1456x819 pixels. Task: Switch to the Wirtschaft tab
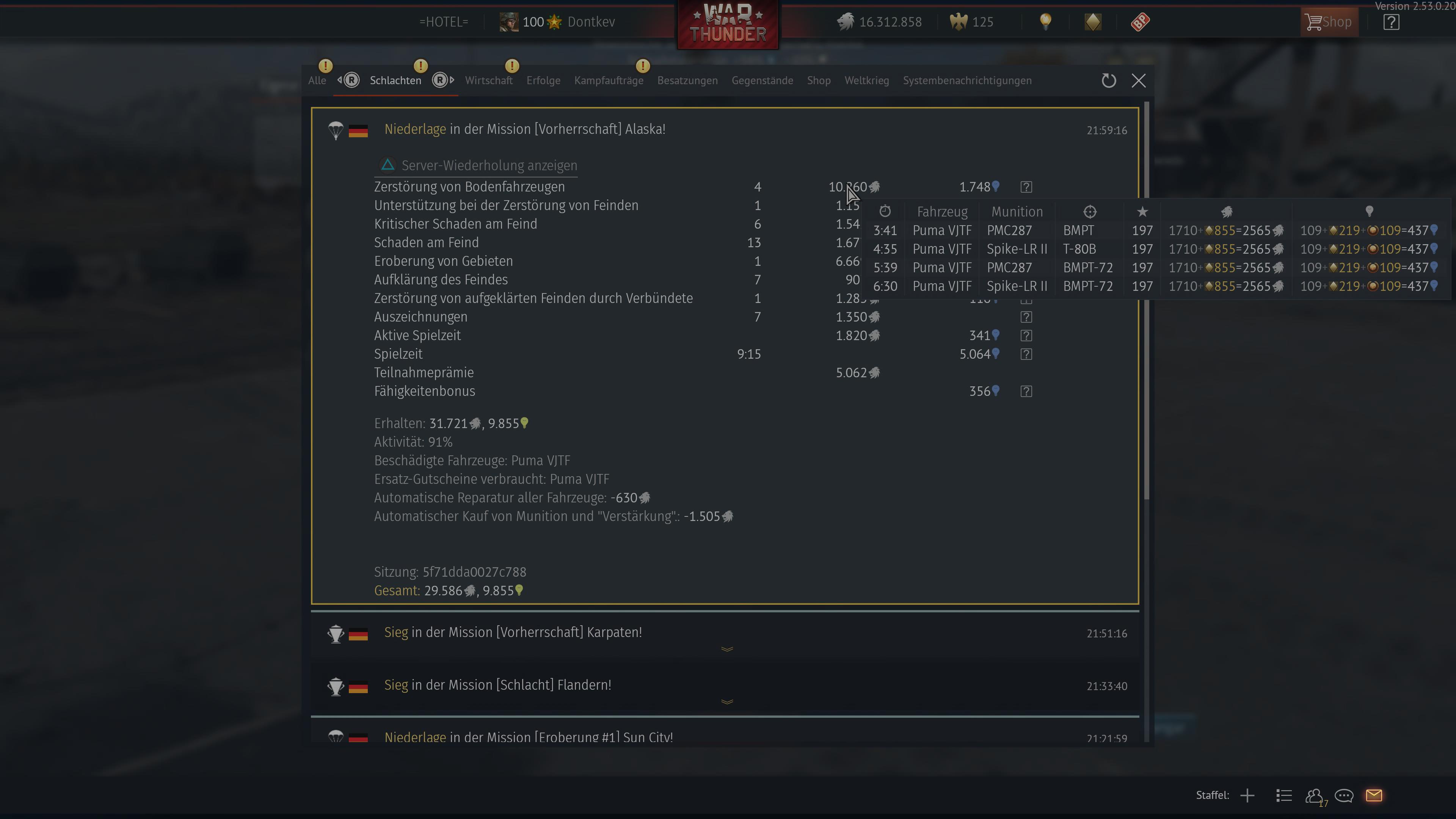pyautogui.click(x=489, y=81)
